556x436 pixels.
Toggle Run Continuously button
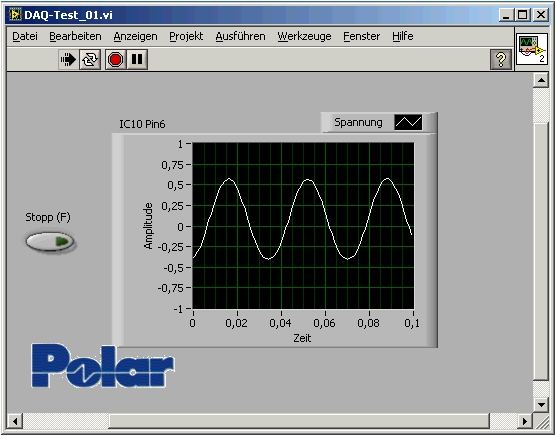[x=90, y=59]
